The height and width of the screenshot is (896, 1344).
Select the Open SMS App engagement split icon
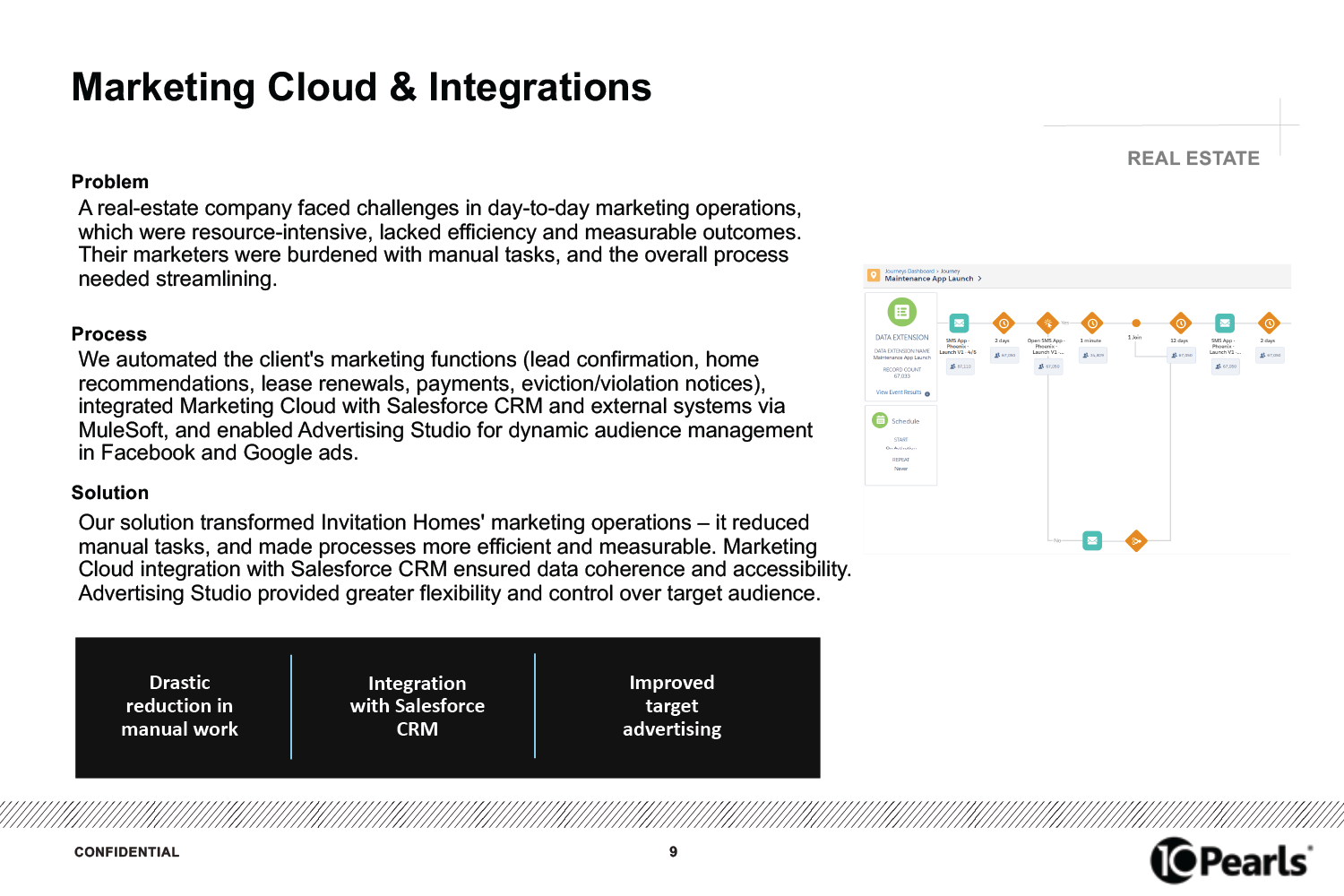point(1047,323)
